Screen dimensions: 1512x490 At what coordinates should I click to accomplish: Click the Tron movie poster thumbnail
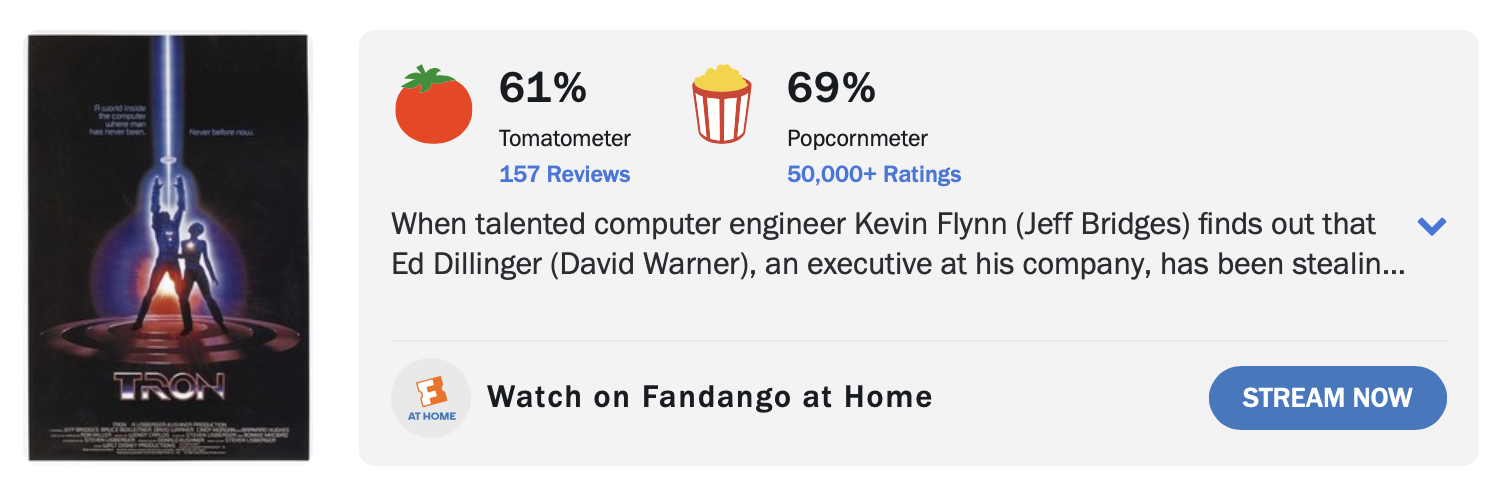click(x=168, y=248)
